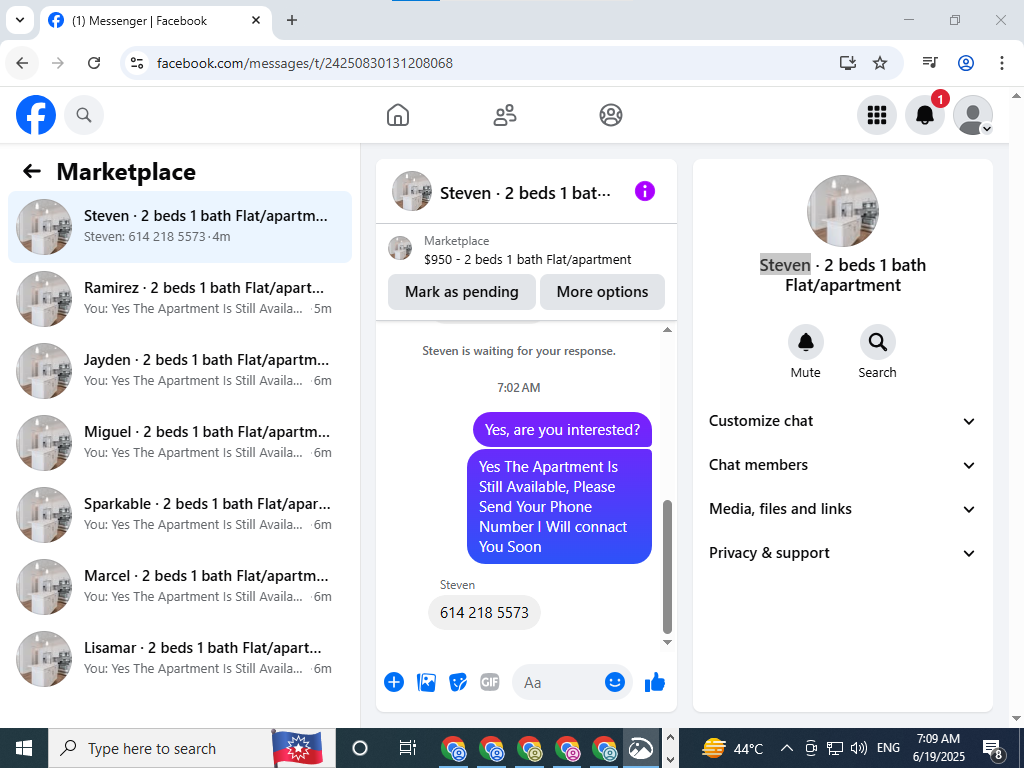Open site information icon in address bar
The width and height of the screenshot is (1024, 768).
click(136, 63)
